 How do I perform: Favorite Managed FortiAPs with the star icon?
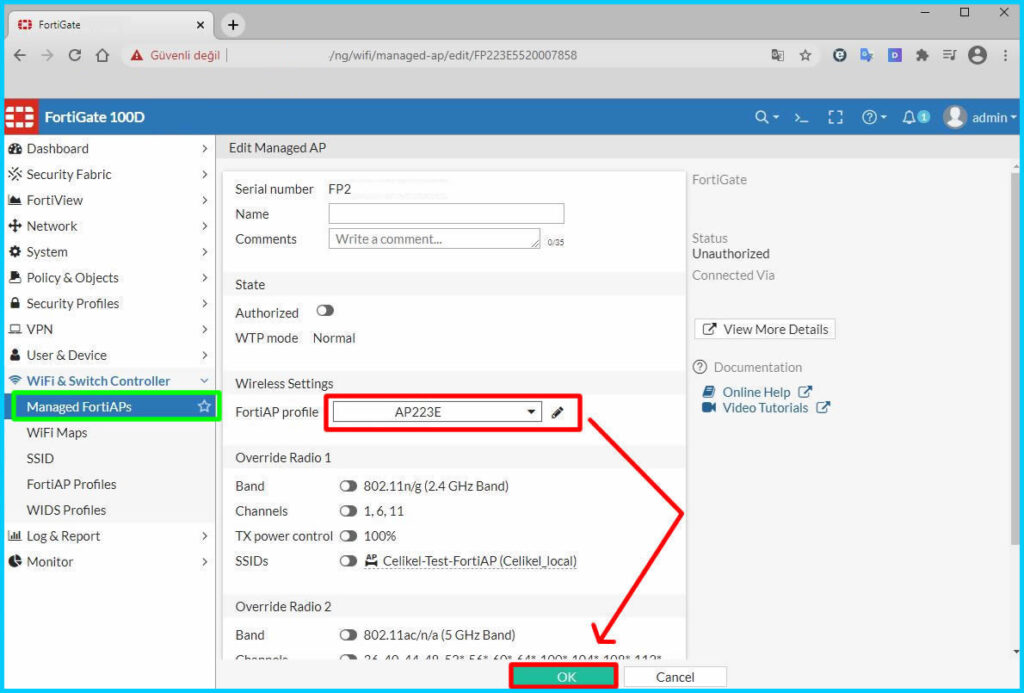point(204,406)
